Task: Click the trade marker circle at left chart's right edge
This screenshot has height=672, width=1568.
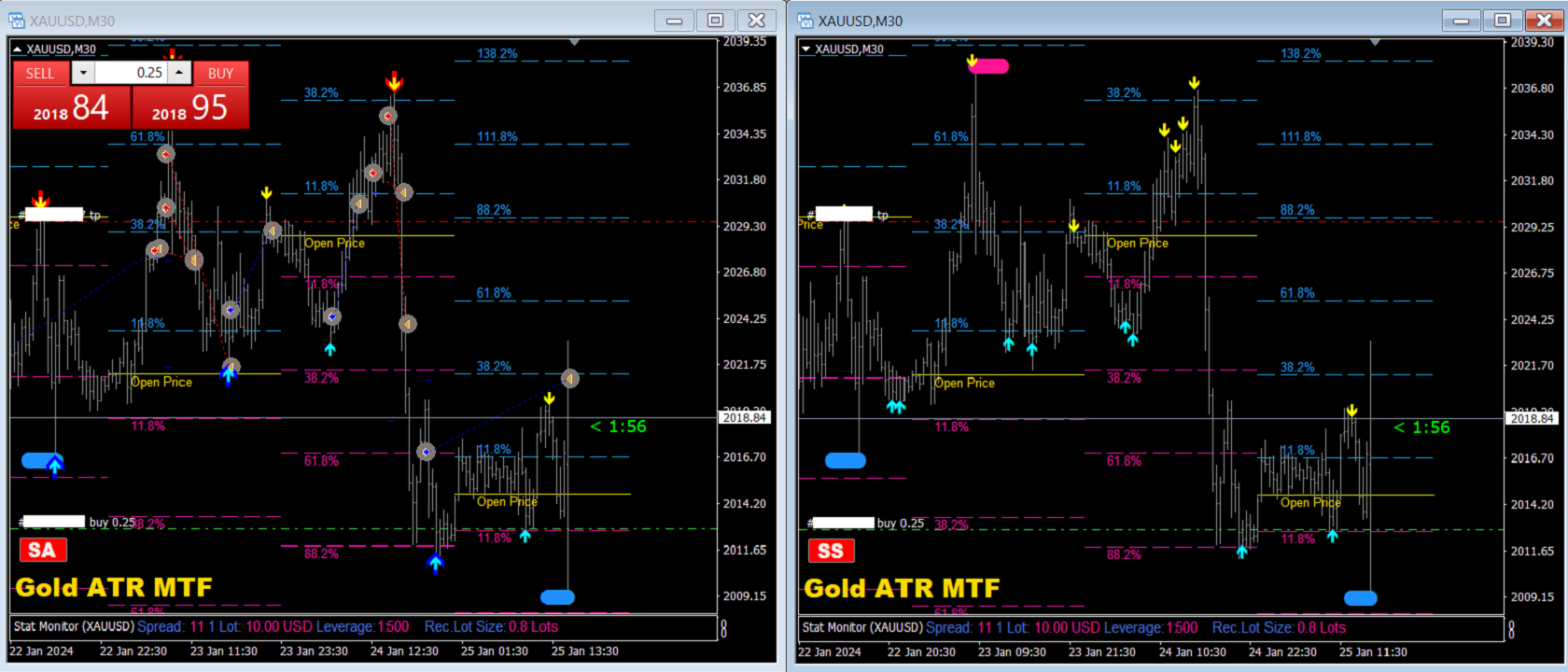Action: coord(570,378)
